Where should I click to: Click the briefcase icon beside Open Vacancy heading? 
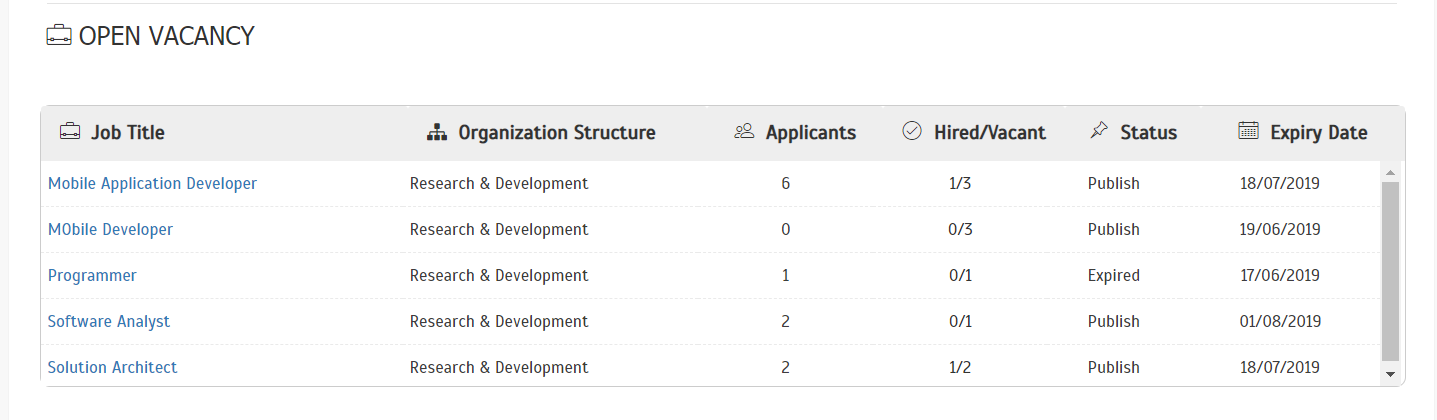coord(59,36)
